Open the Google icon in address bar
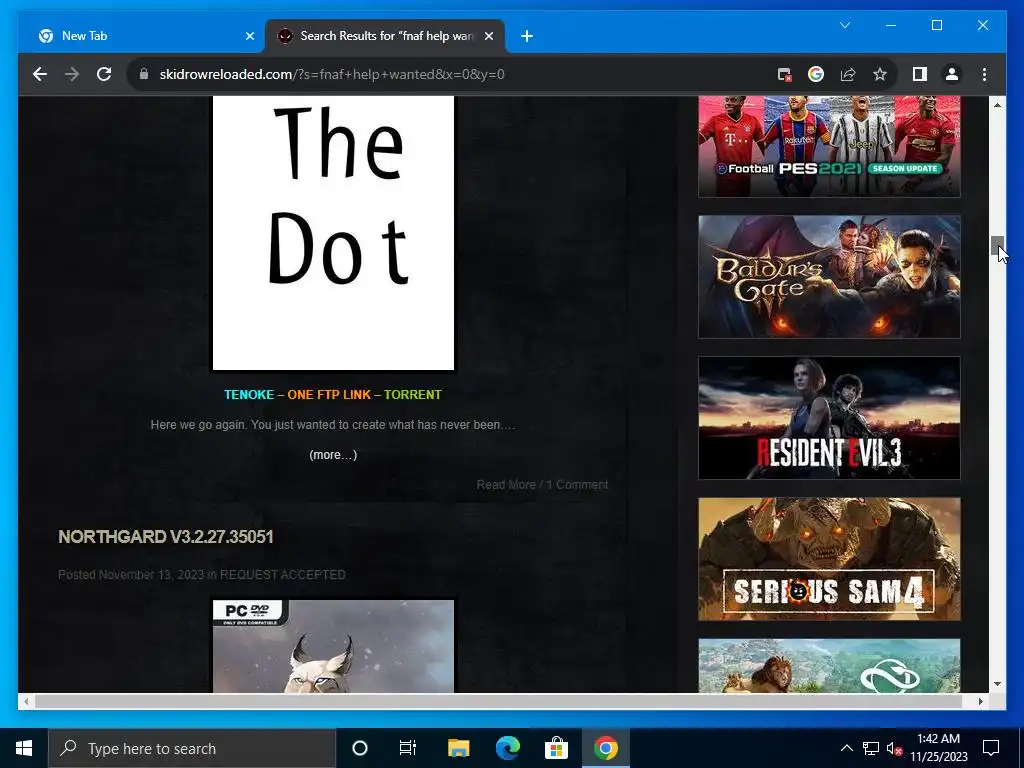The width and height of the screenshot is (1024, 768). [816, 74]
